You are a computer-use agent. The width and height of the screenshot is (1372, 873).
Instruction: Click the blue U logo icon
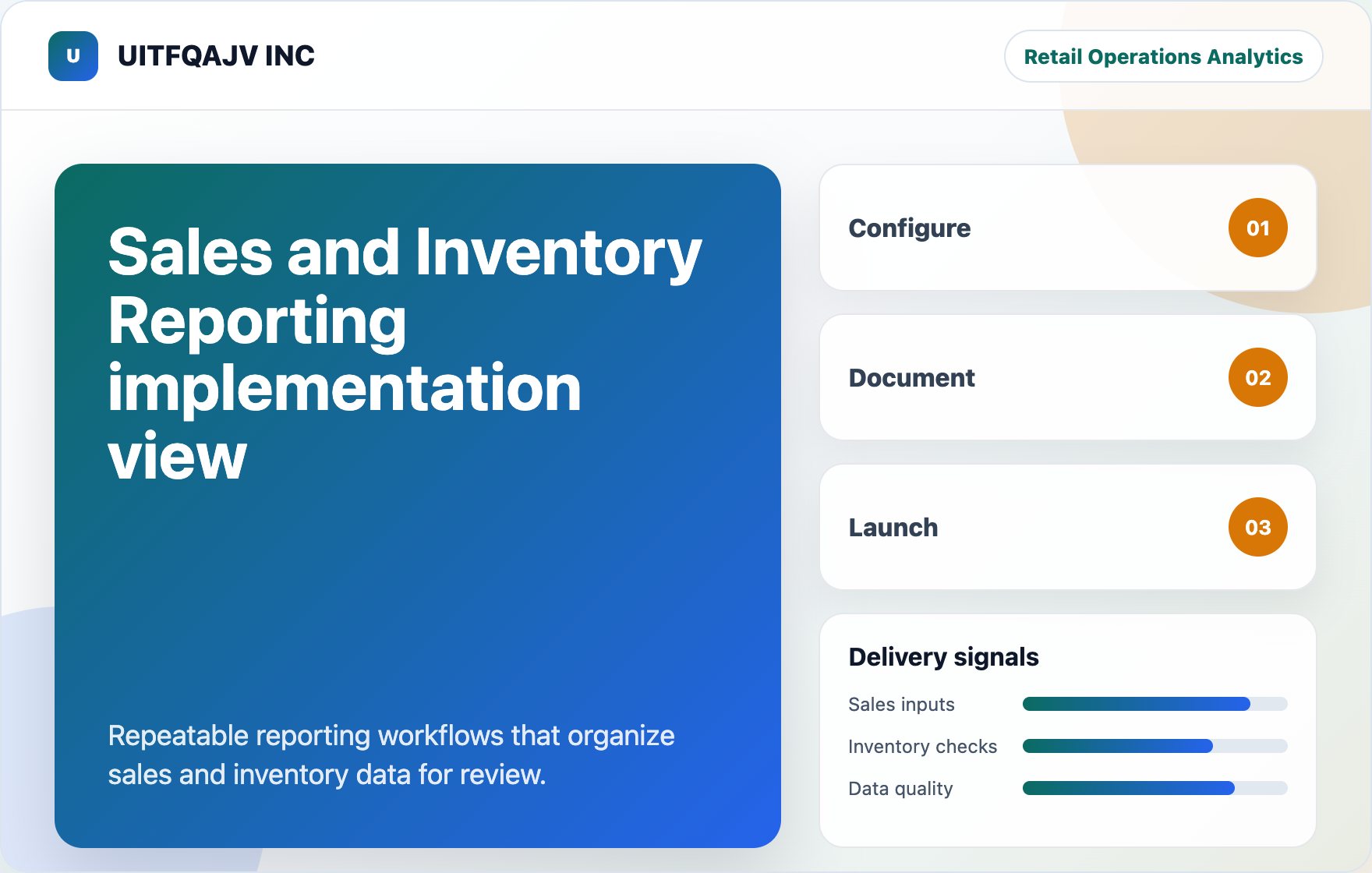73,56
